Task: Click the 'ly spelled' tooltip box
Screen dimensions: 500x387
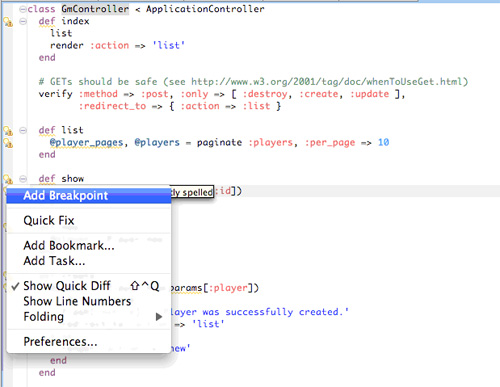Action: 192,192
